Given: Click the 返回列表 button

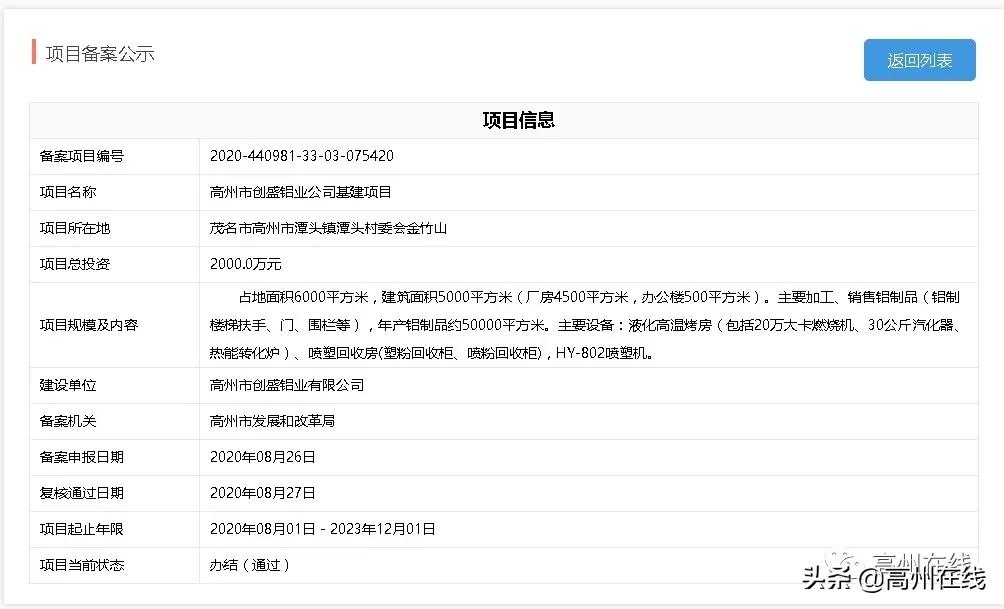Looking at the screenshot, I should coord(918,60).
